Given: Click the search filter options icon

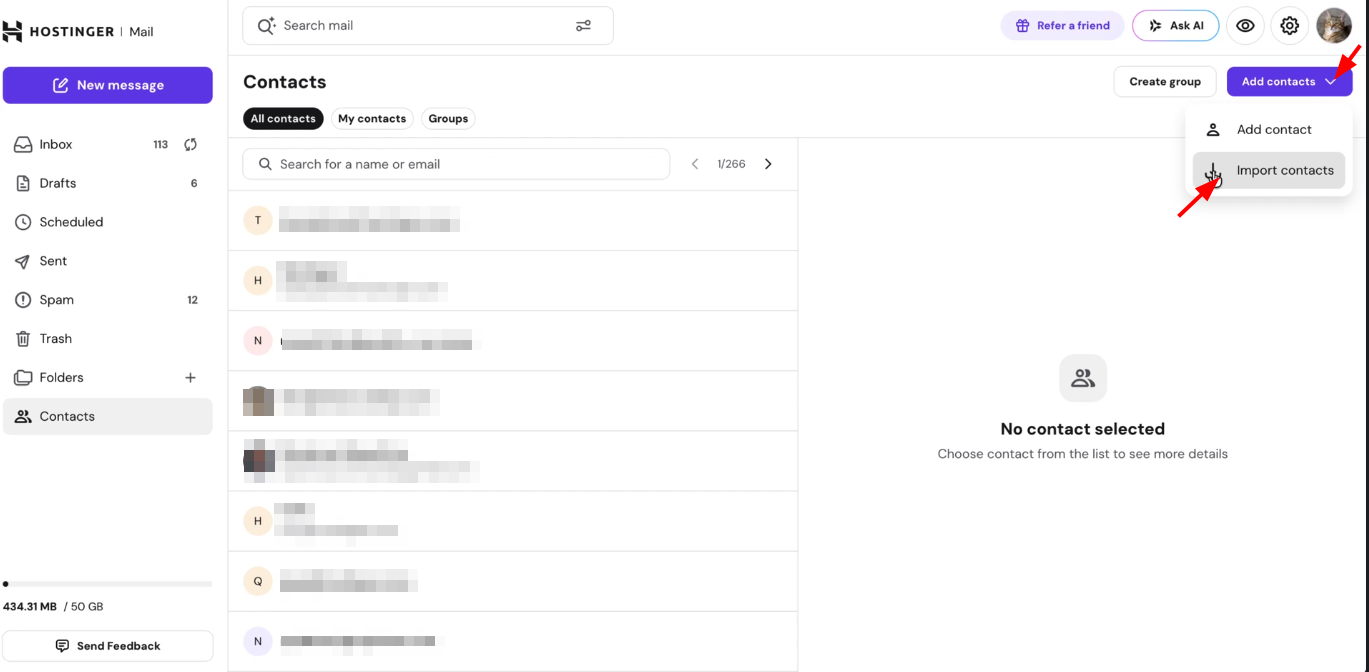Looking at the screenshot, I should pos(583,26).
